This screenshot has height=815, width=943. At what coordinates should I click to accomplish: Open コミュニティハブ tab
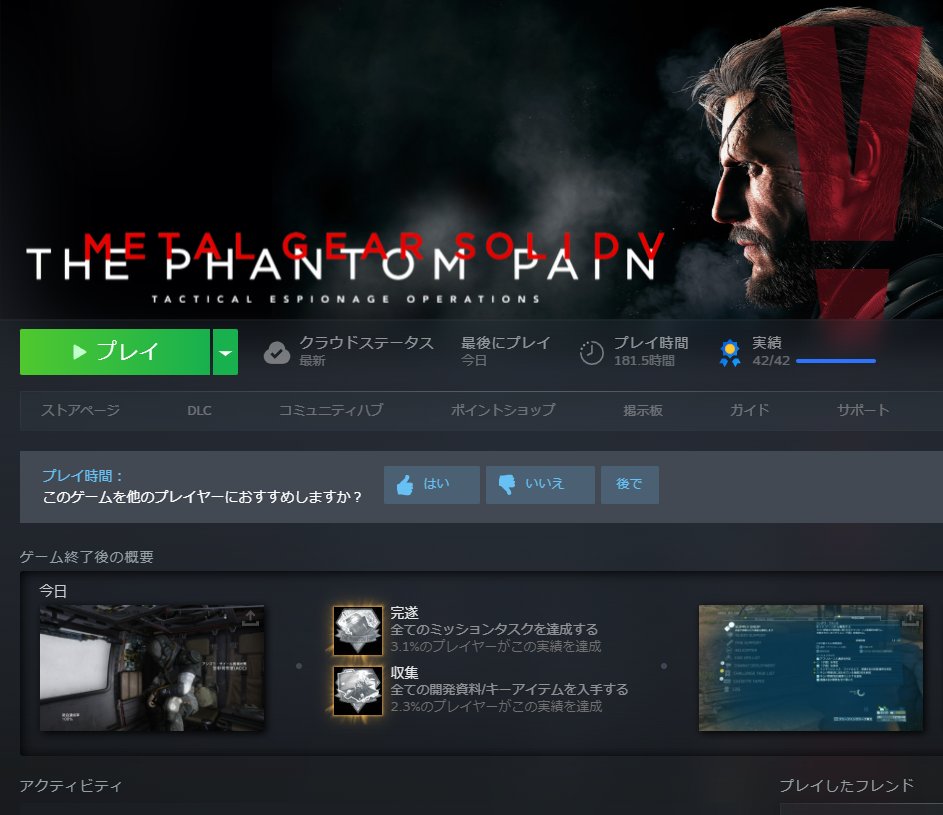(330, 410)
